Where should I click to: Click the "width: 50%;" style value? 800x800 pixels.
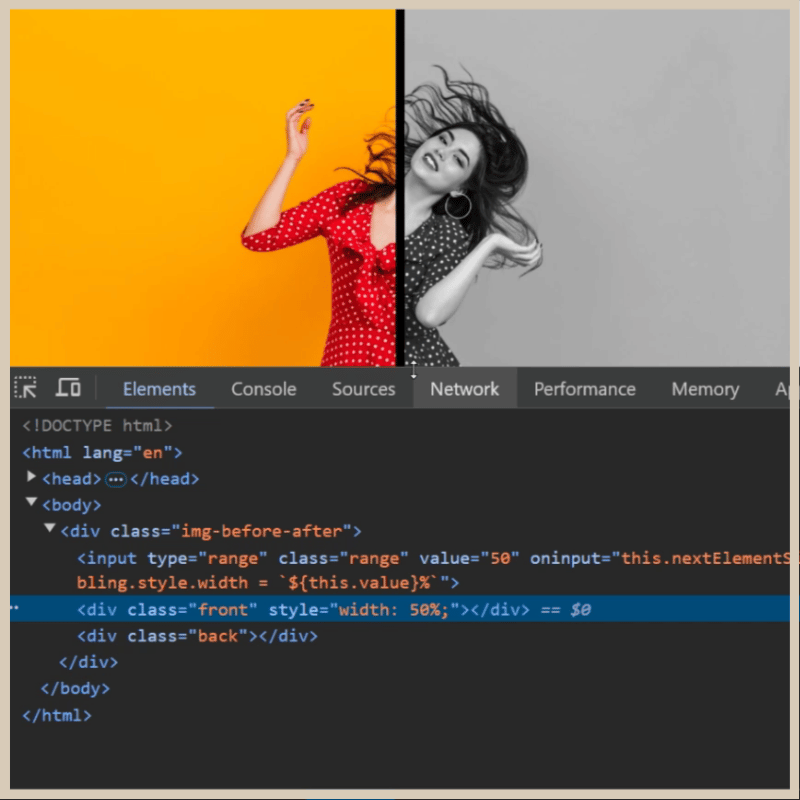[x=393, y=610]
